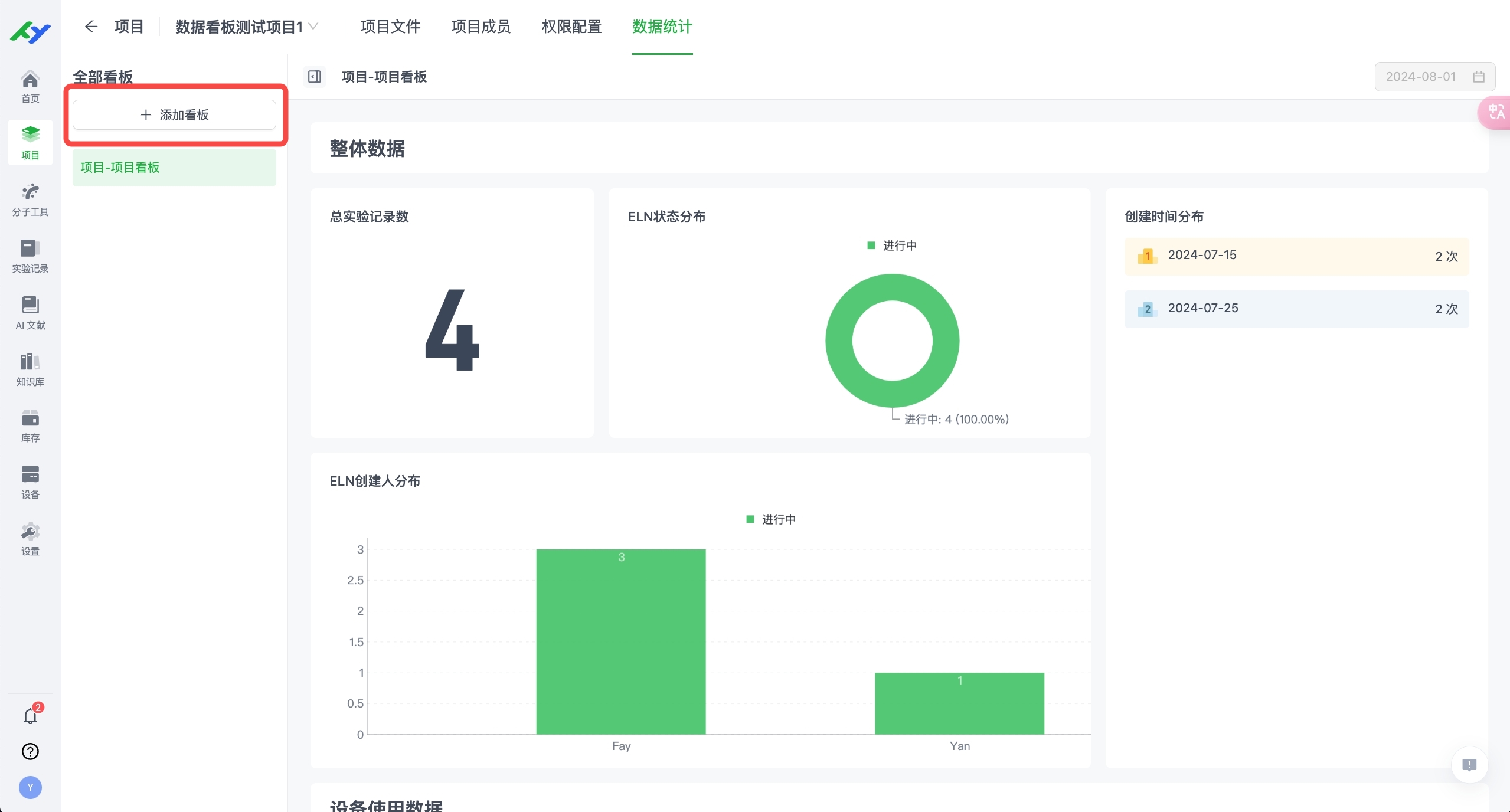Open the AI文献 literature icon

[30, 312]
